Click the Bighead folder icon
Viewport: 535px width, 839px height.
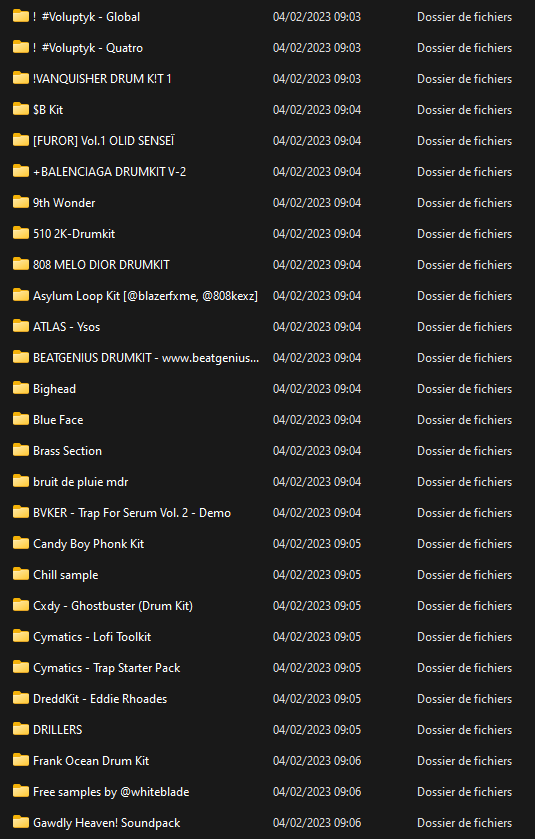tap(21, 388)
